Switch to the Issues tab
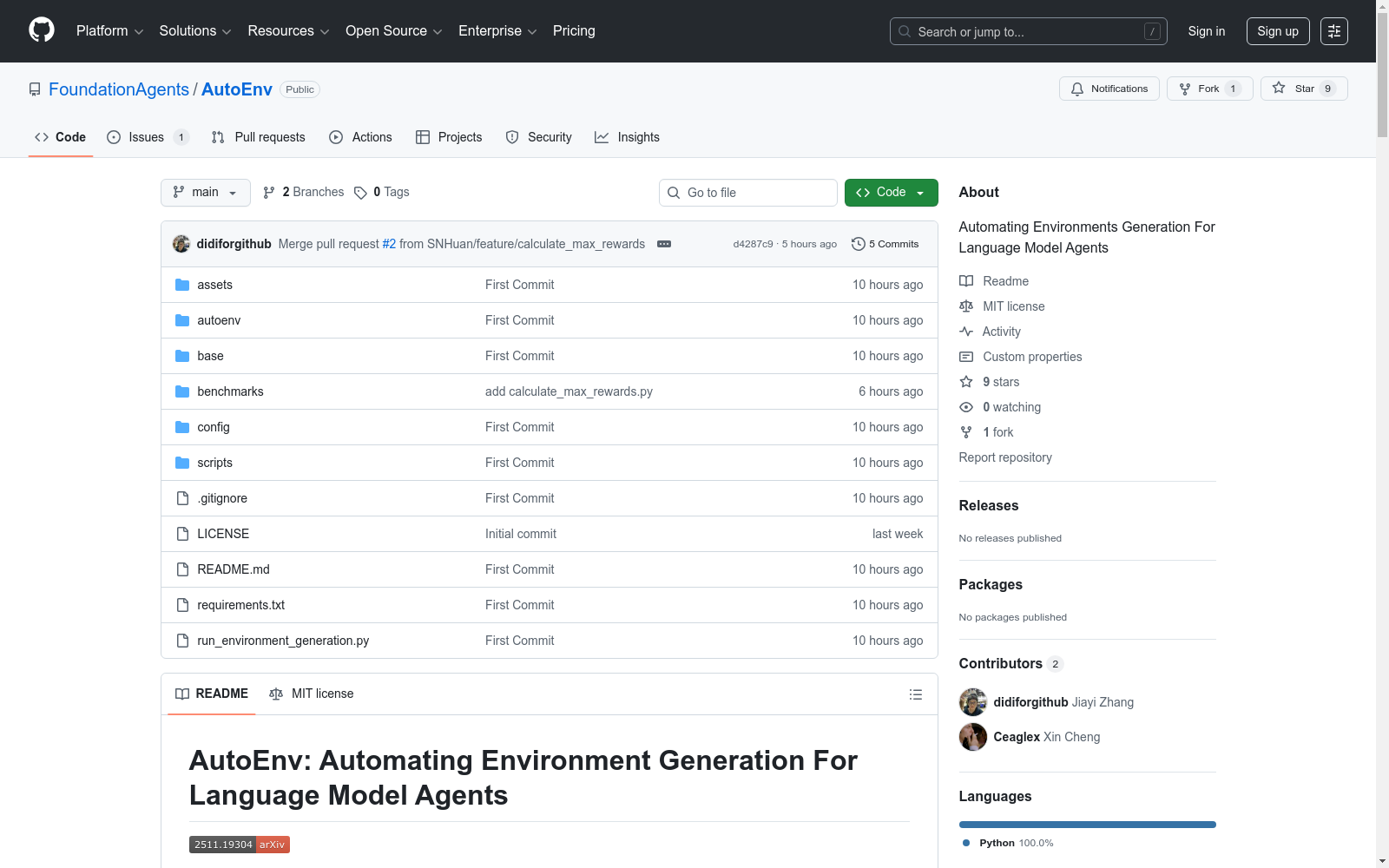 tap(148, 137)
